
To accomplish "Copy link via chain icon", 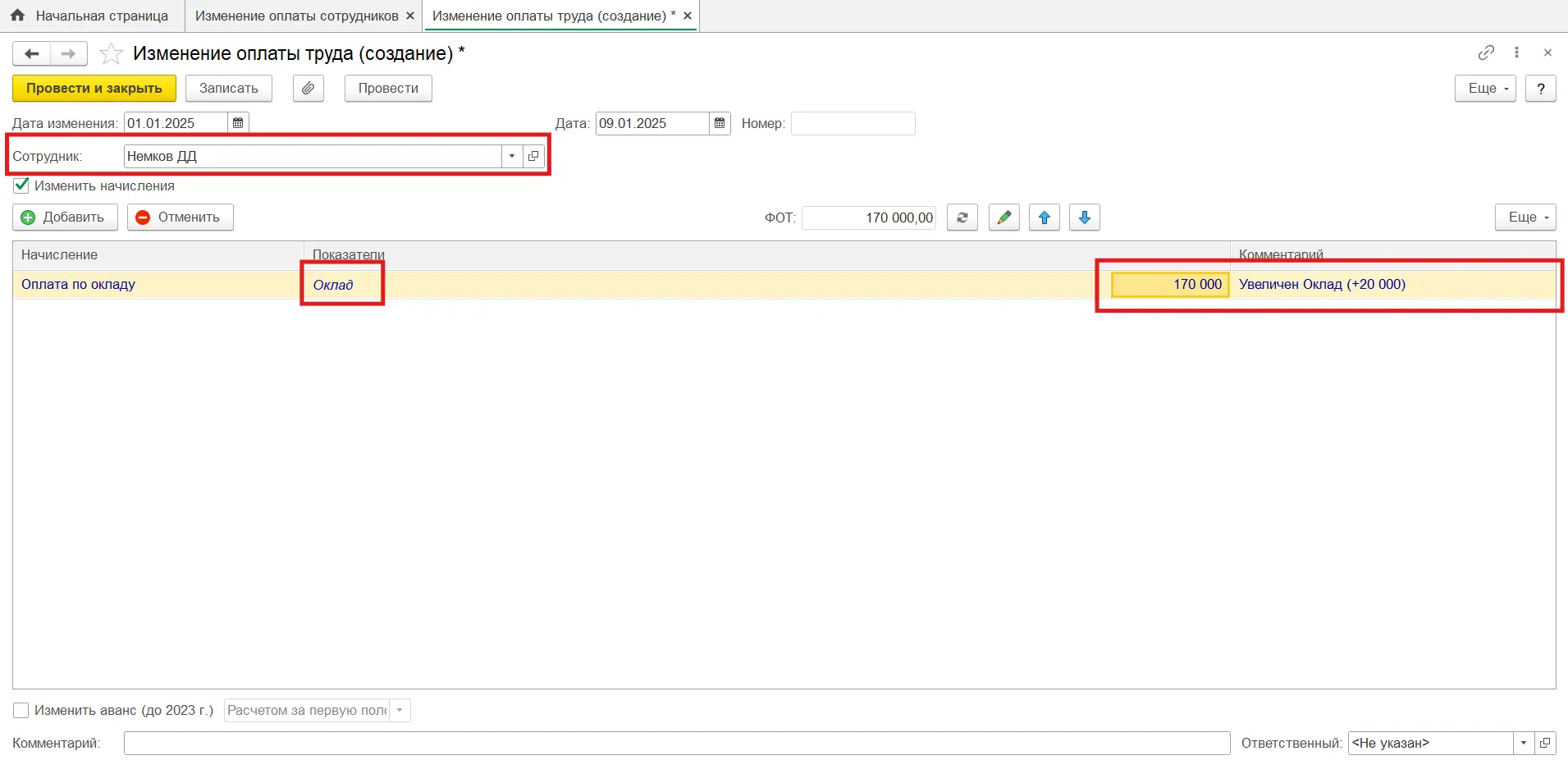I will pos(1486,53).
